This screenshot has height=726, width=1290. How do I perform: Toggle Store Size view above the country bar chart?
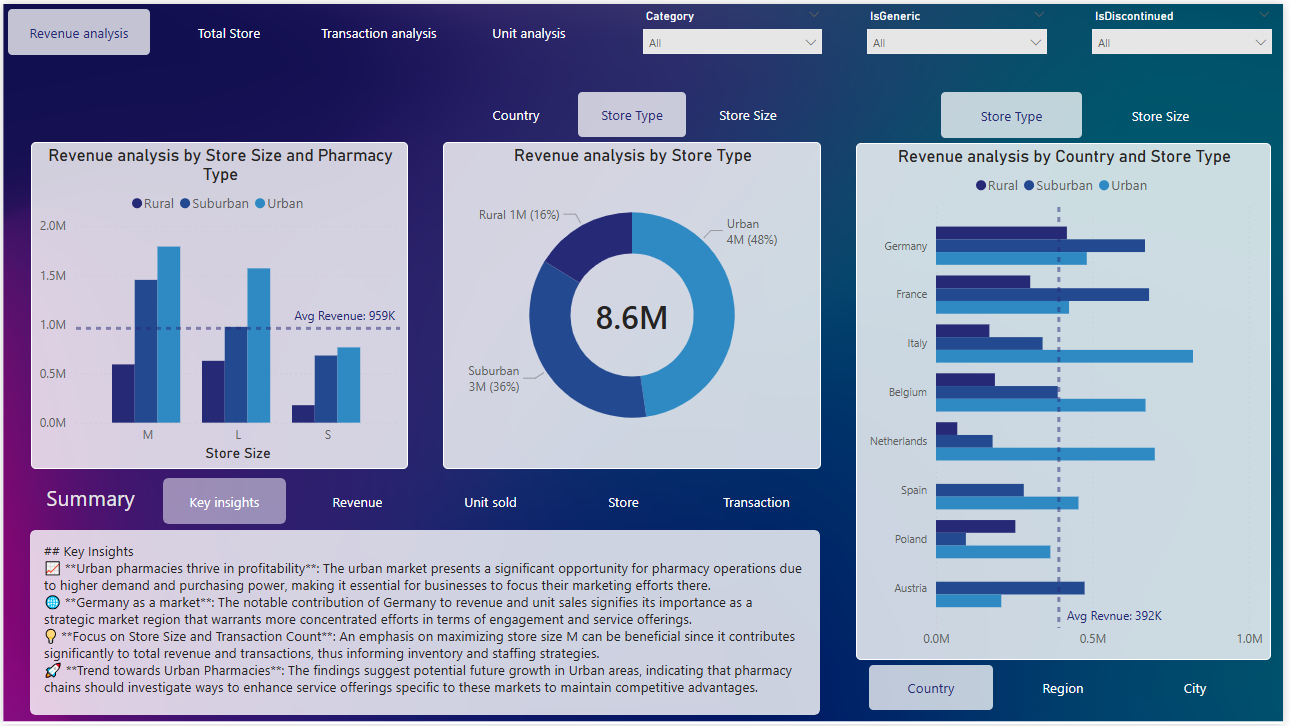pos(1160,116)
